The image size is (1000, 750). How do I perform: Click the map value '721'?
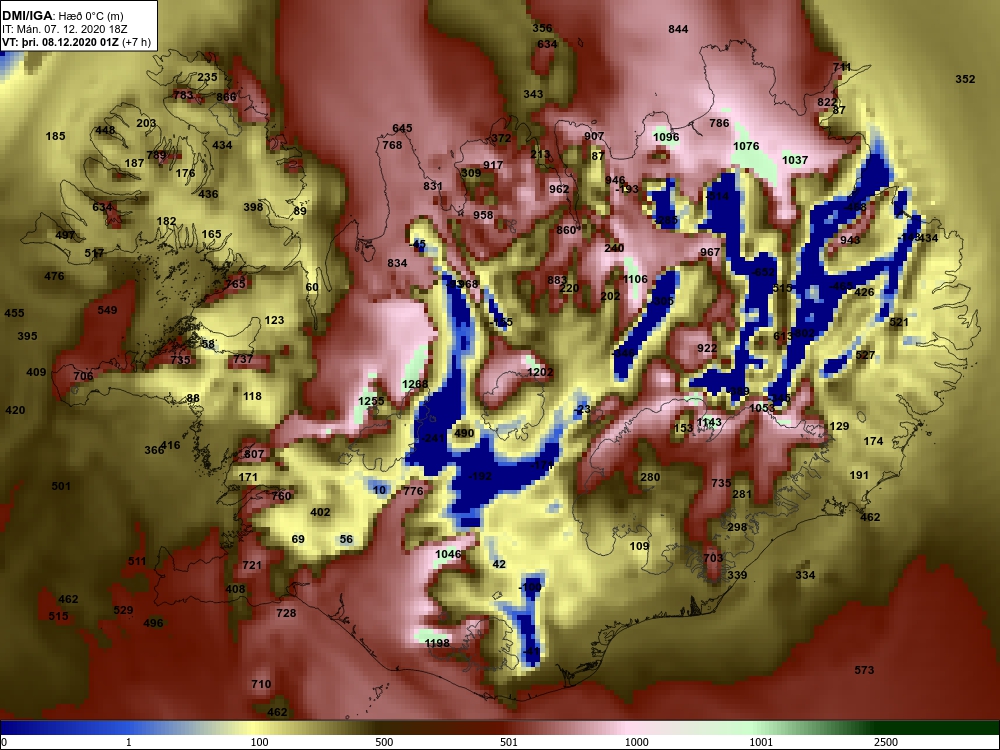(x=252, y=565)
